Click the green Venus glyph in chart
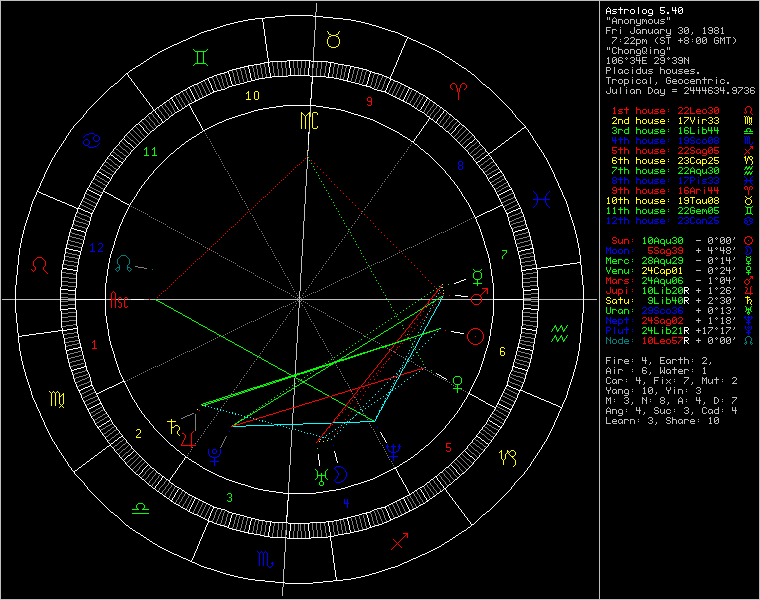This screenshot has width=760, height=600. click(x=458, y=381)
